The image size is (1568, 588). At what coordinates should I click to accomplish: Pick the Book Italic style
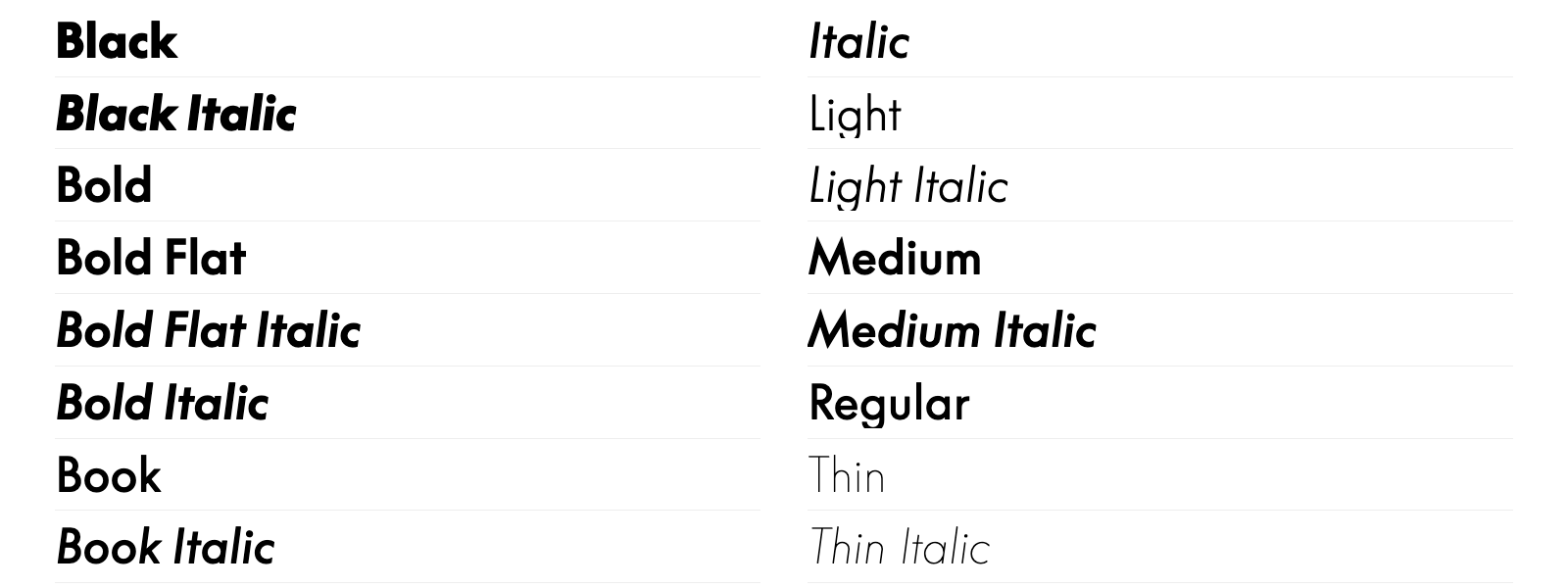166,547
